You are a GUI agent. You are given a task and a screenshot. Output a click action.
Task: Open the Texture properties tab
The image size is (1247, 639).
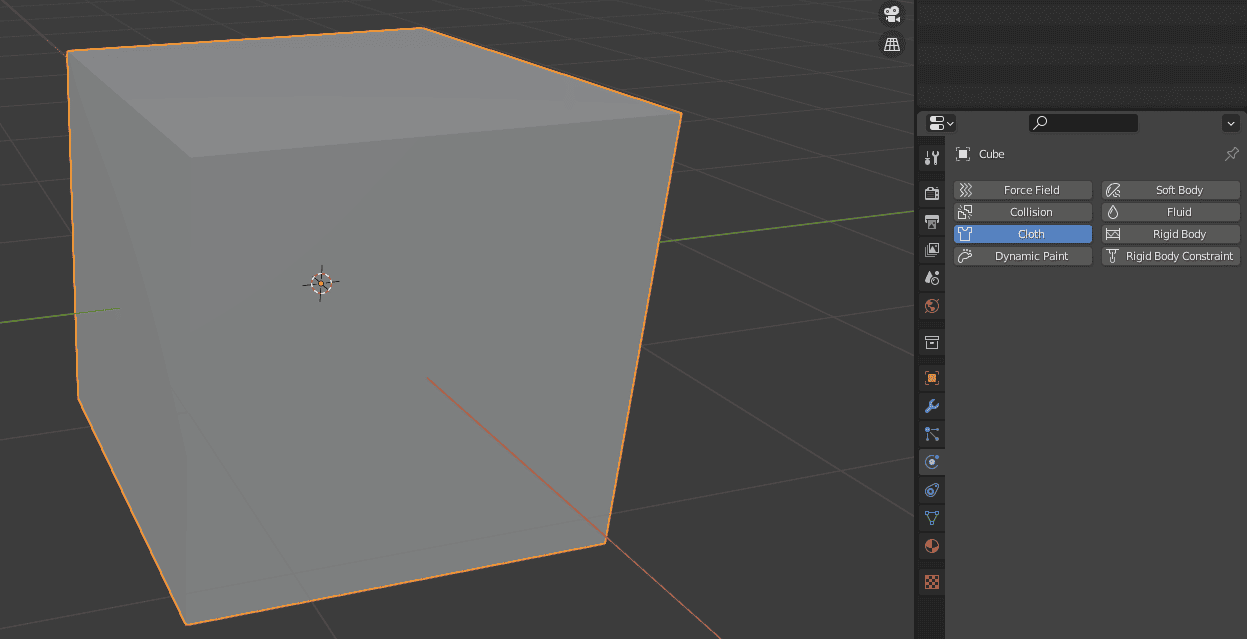[931, 581]
